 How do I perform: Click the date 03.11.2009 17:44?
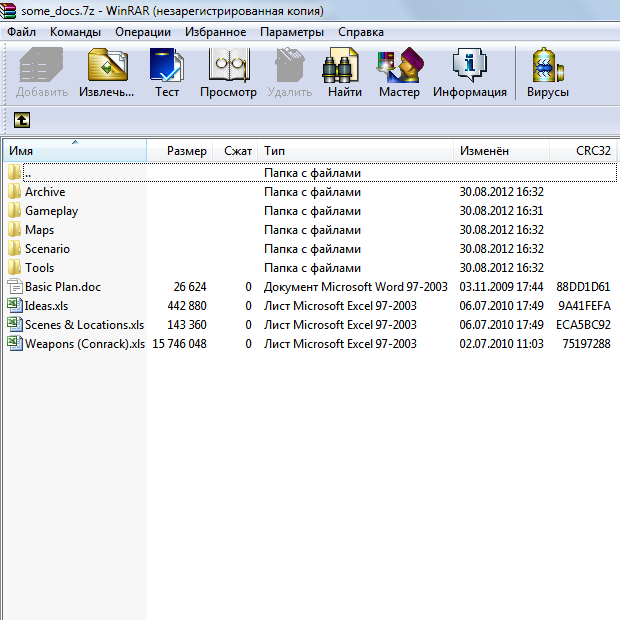click(501, 287)
